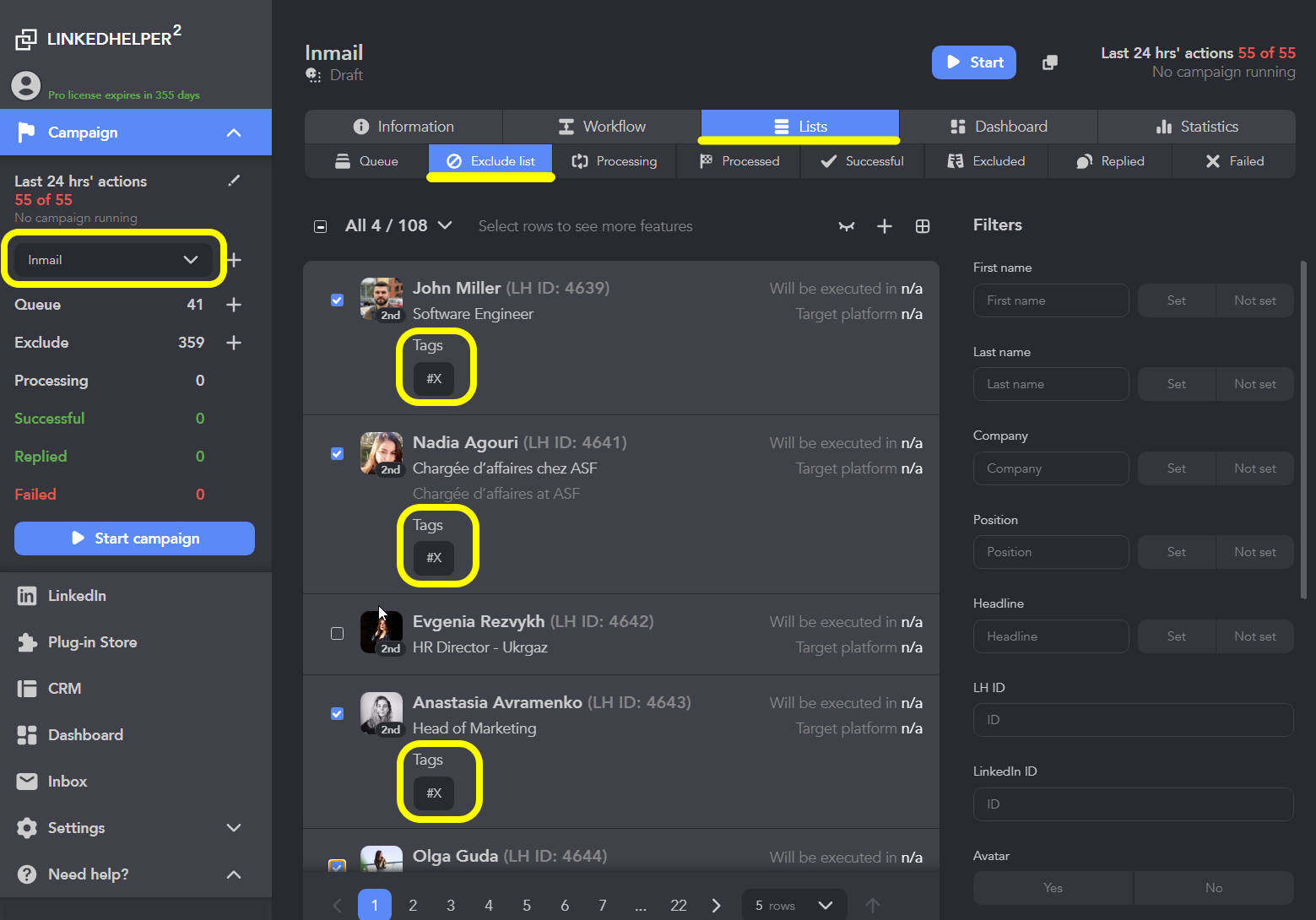Image resolution: width=1316 pixels, height=920 pixels.
Task: Go to page 22 of the list
Action: click(679, 906)
